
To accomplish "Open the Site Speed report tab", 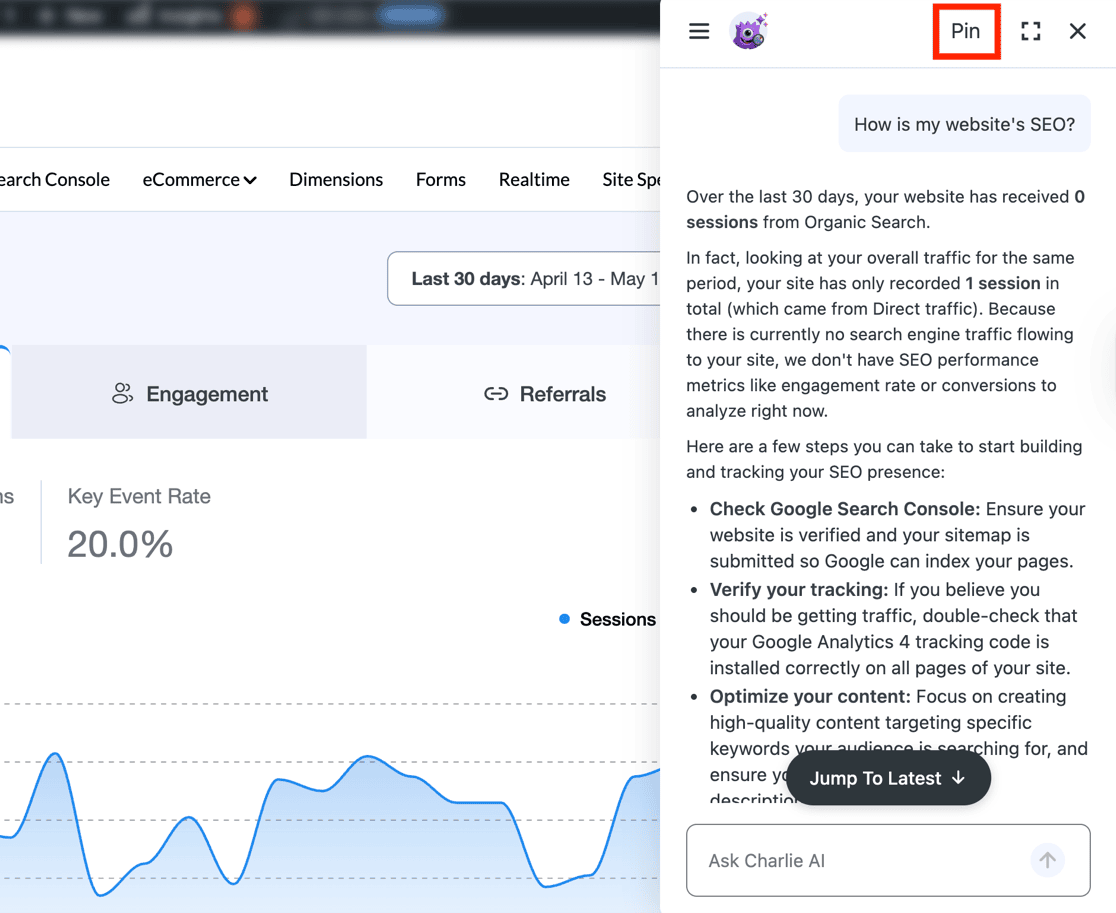I will (x=631, y=180).
